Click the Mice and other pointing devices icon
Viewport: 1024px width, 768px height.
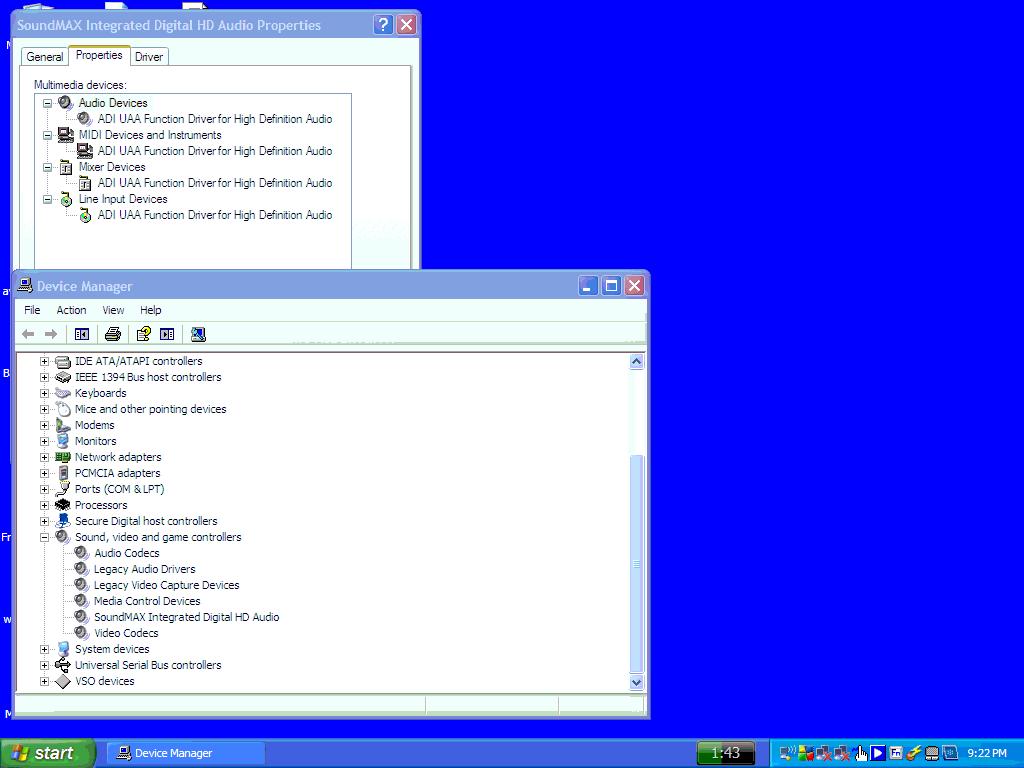coord(63,409)
